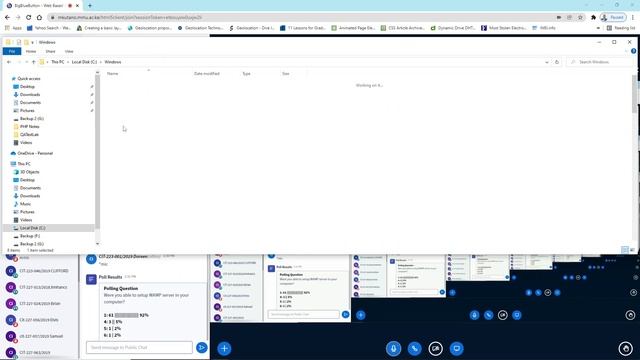
Task: Mute the microphone in BigBlueButton
Action: 393,349
